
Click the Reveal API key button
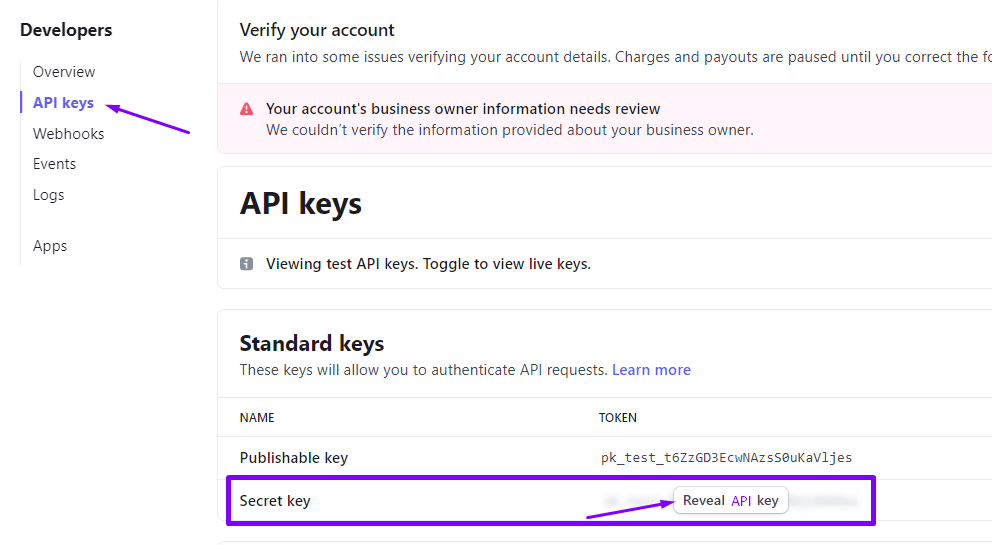tap(731, 500)
